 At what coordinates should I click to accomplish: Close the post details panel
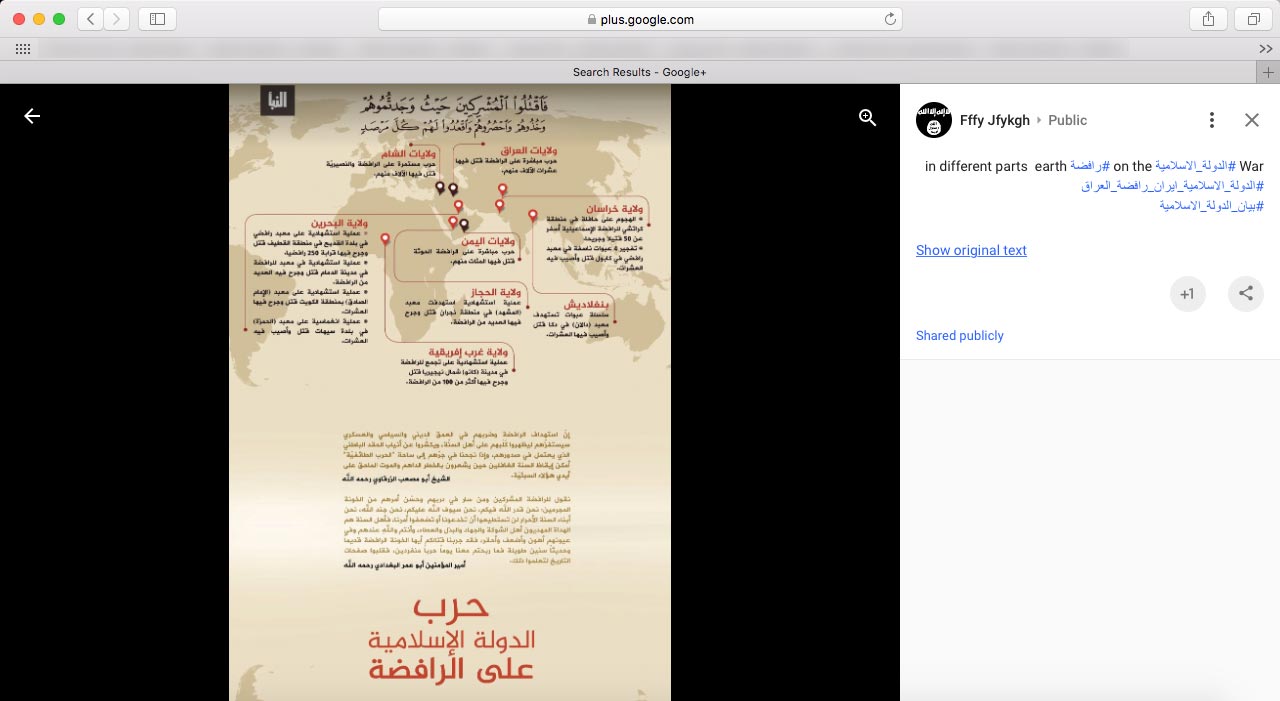(1252, 120)
